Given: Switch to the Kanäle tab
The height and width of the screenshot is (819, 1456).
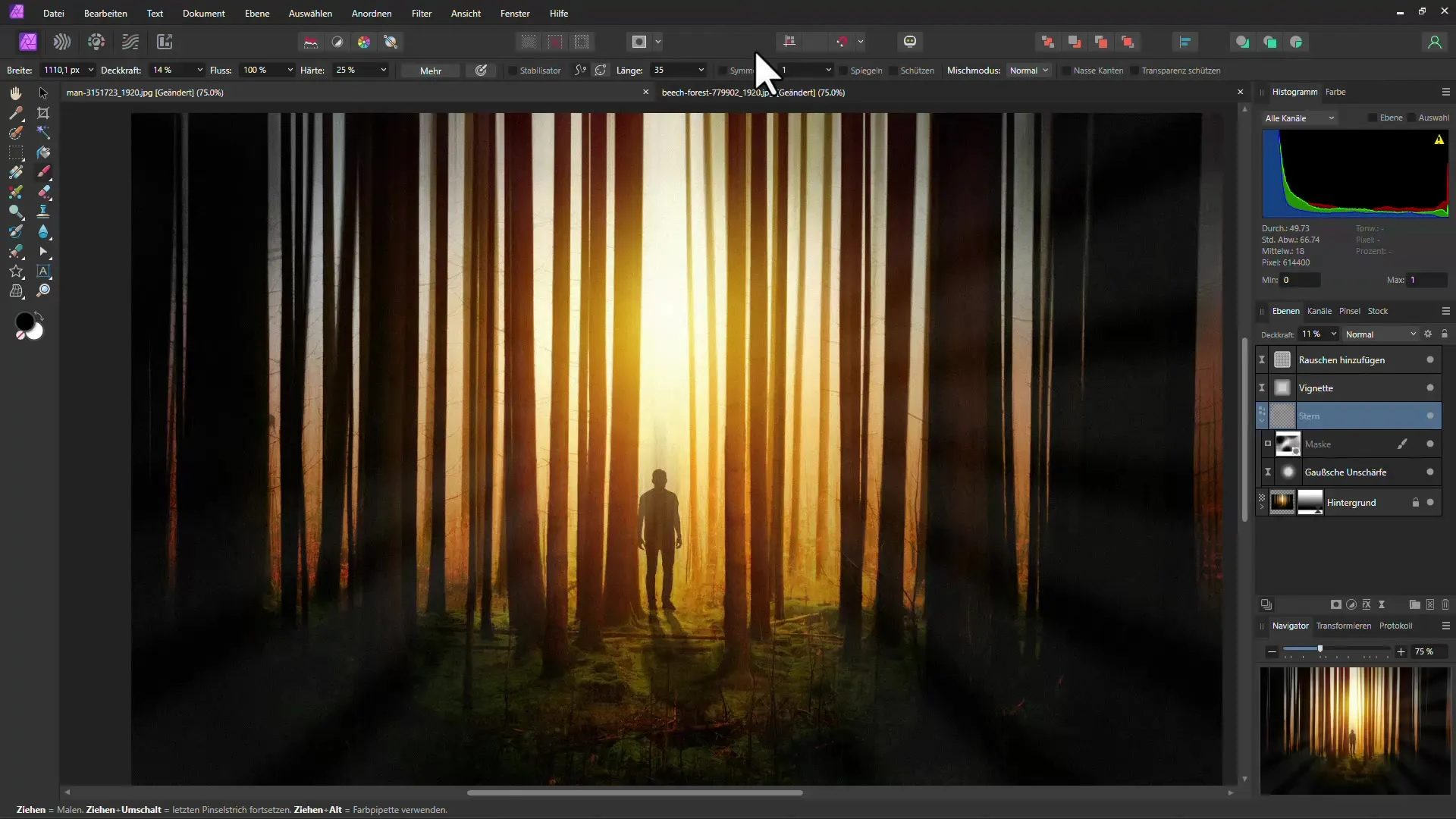Looking at the screenshot, I should [1319, 311].
